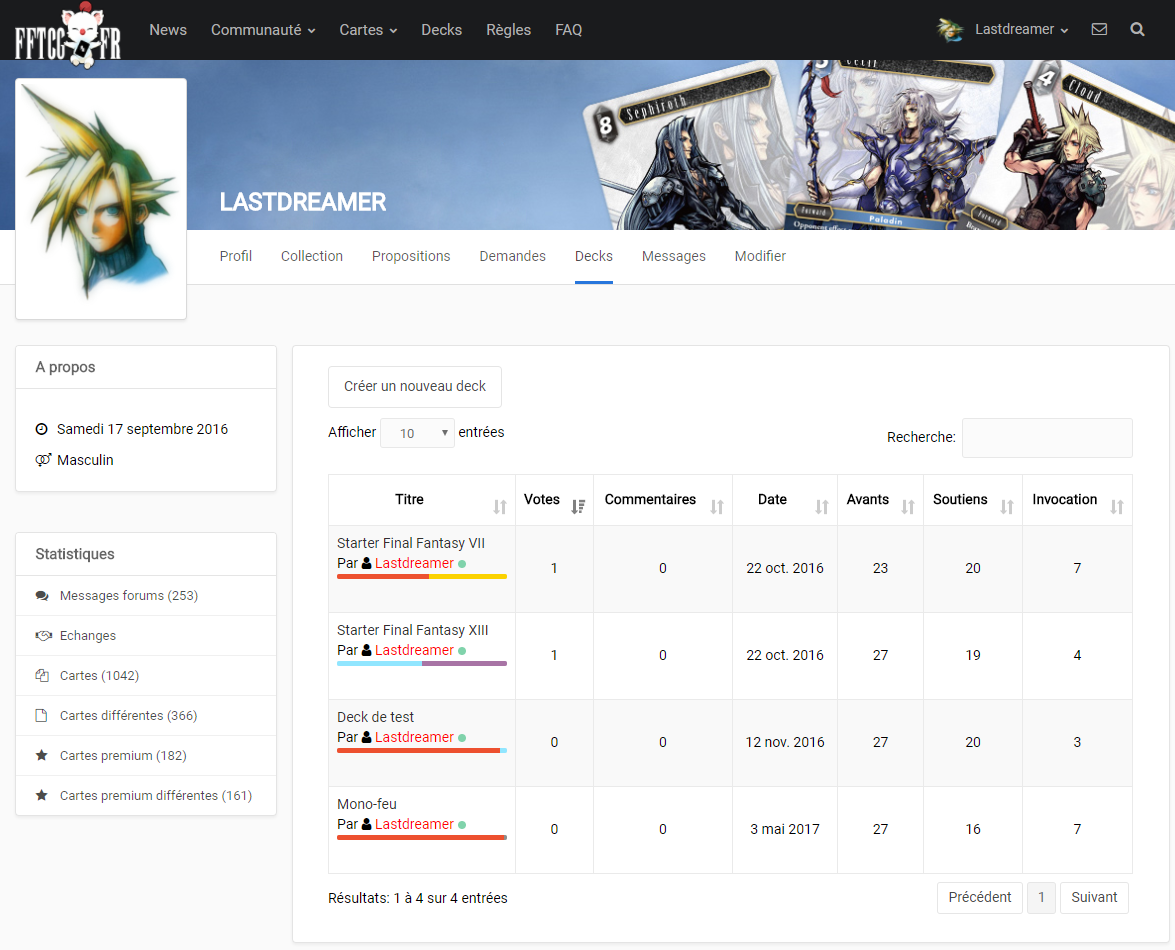Switch to the Profil tab
Viewport: 1175px width, 950px height.
(235, 256)
